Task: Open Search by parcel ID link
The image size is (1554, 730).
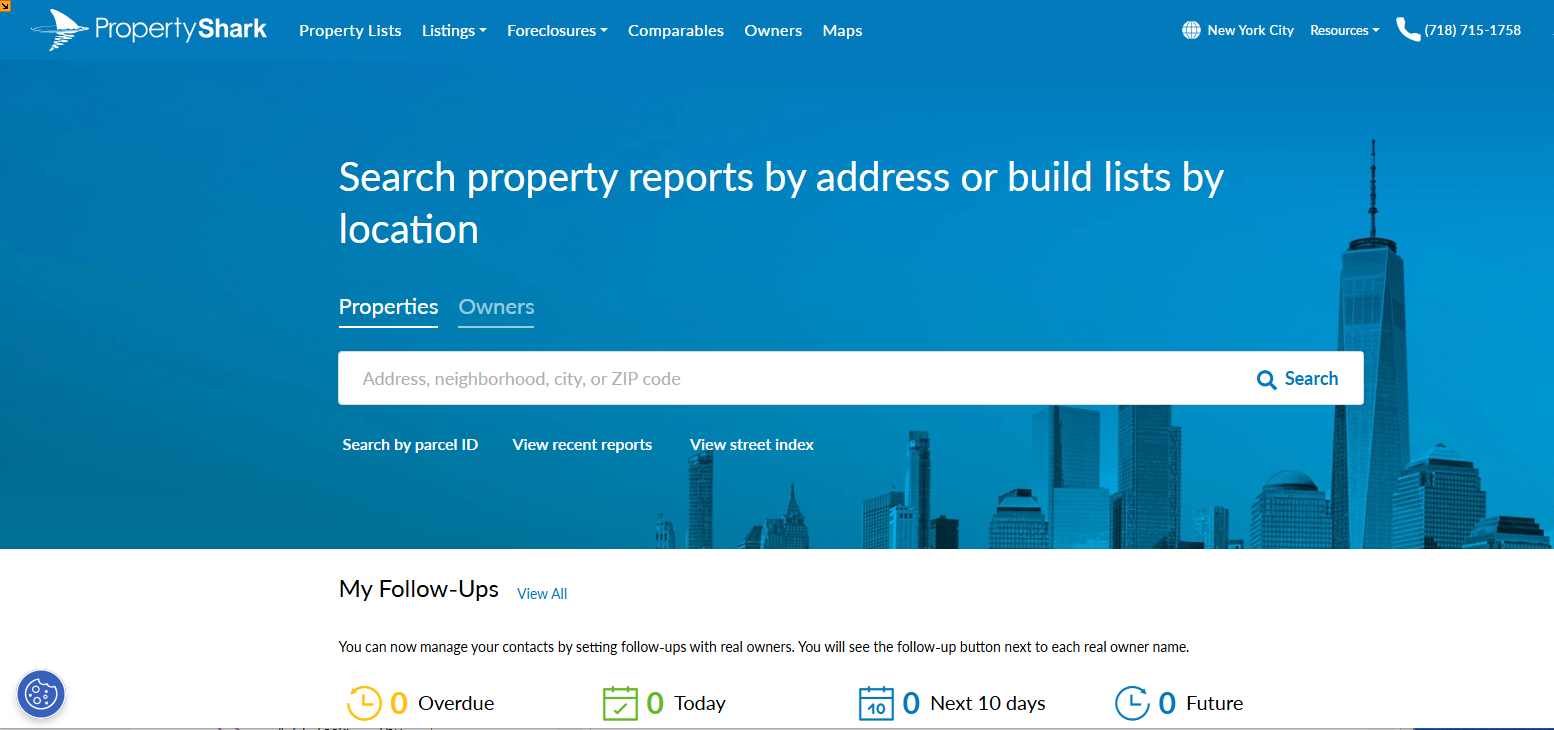Action: pos(410,445)
